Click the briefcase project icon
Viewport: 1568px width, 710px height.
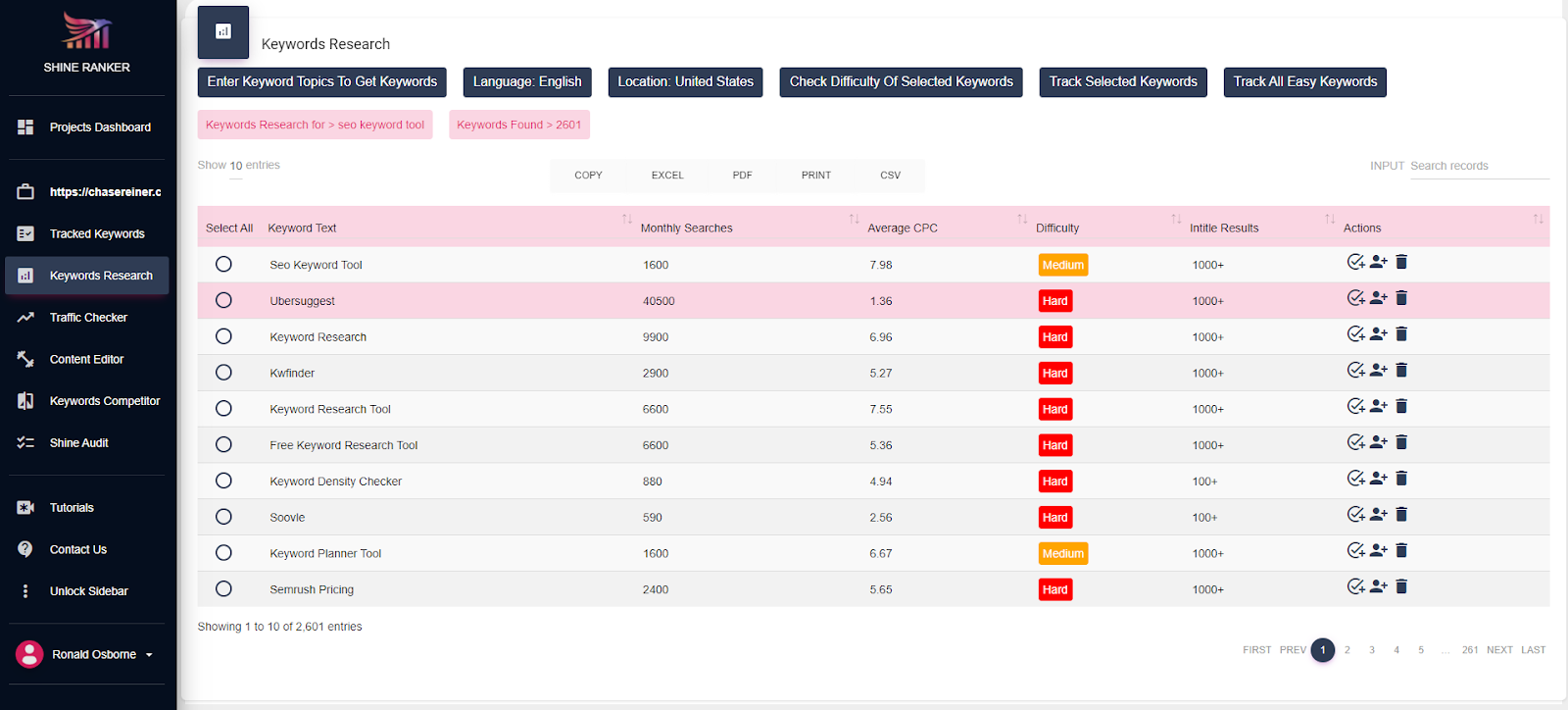pos(25,192)
